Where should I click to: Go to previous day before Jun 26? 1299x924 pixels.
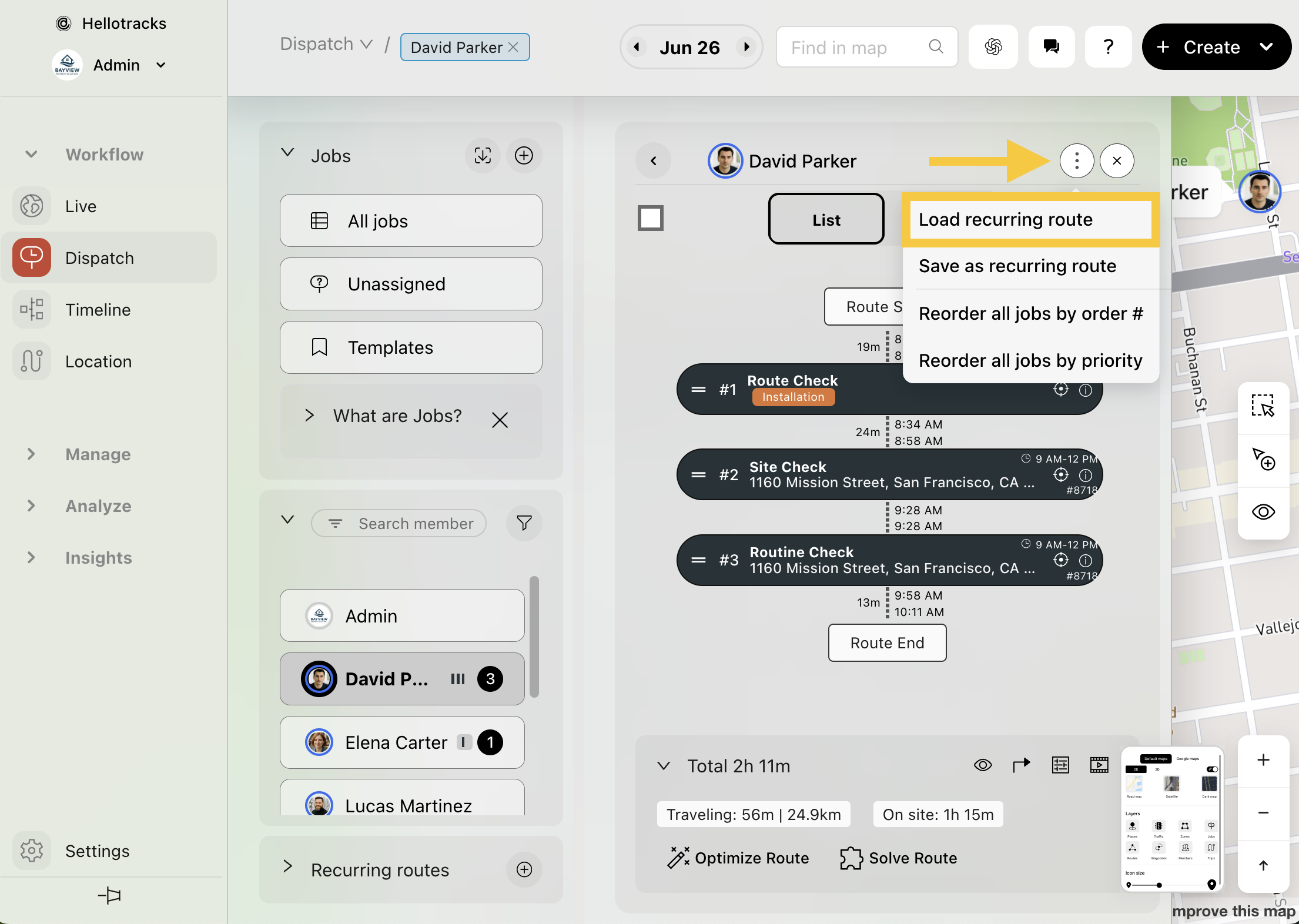click(637, 46)
